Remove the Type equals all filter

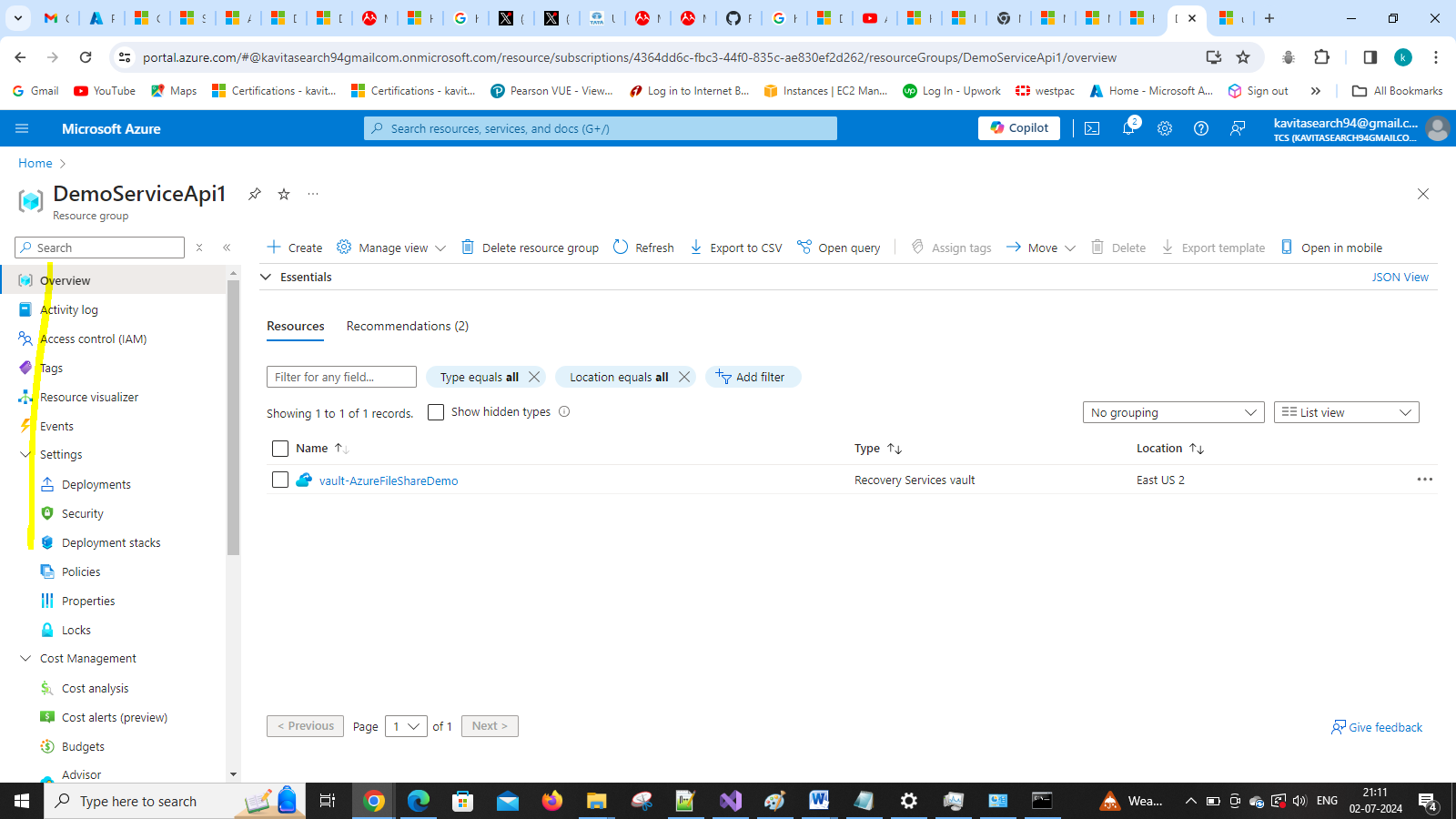(534, 377)
